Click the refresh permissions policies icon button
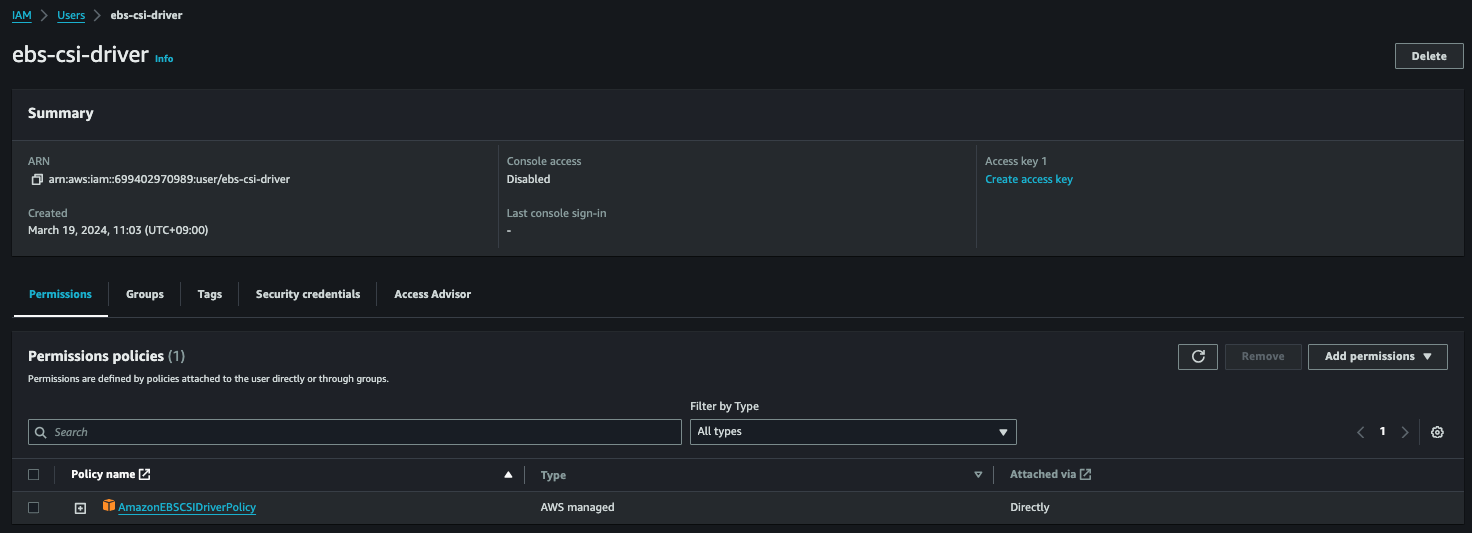1472x533 pixels. (x=1198, y=357)
